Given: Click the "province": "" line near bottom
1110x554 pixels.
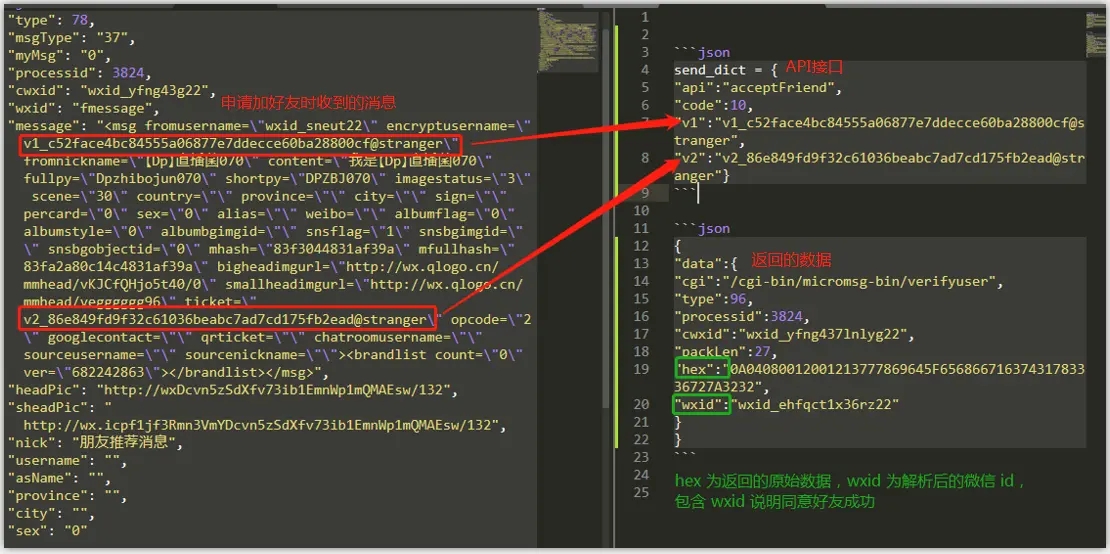Looking at the screenshot, I should 67,496.
